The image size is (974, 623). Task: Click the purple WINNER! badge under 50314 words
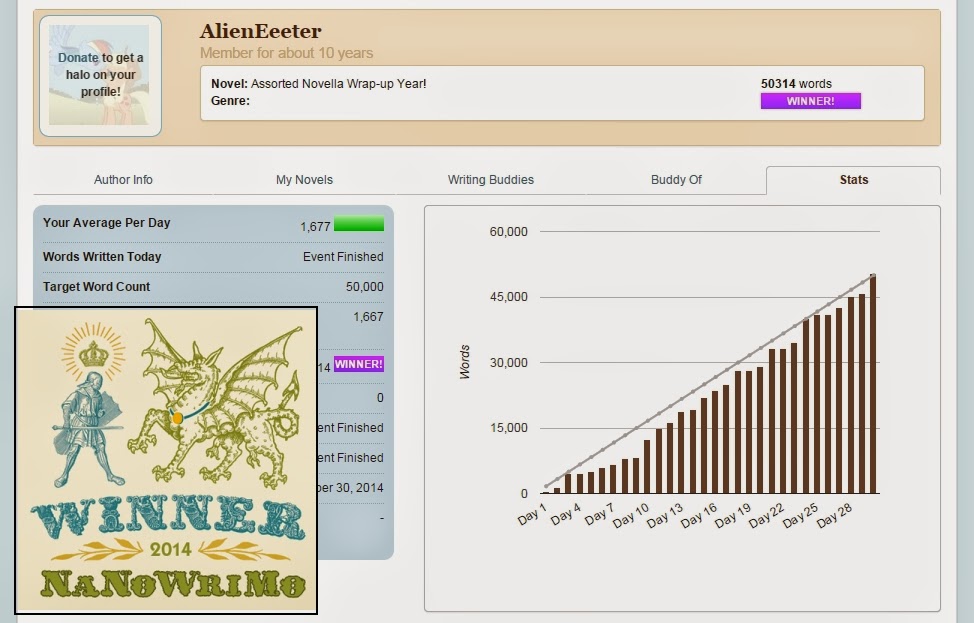pos(811,101)
